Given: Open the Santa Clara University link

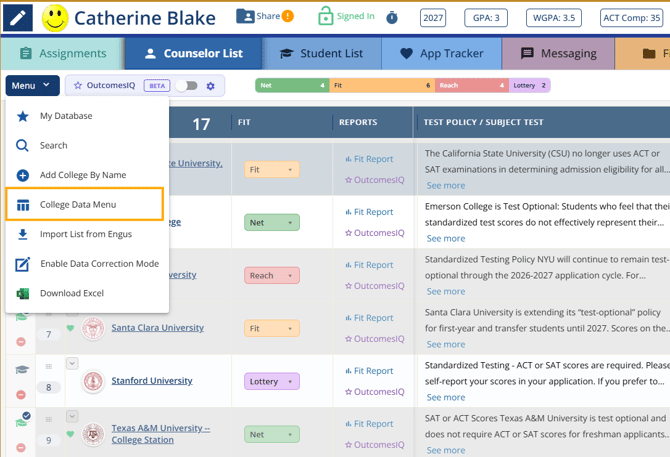Looking at the screenshot, I should pos(158,328).
